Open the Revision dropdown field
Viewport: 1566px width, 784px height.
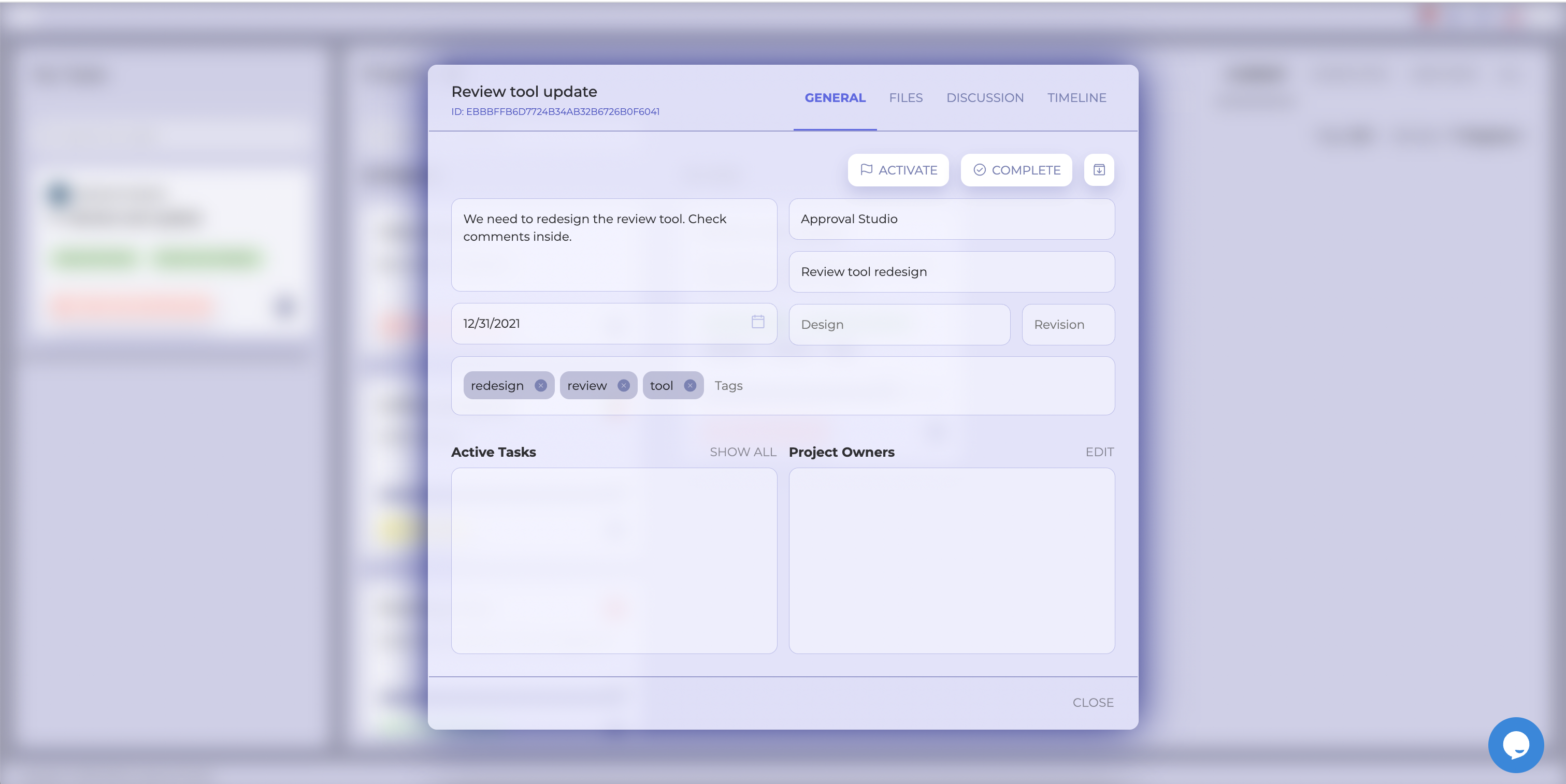pyautogui.click(x=1068, y=325)
